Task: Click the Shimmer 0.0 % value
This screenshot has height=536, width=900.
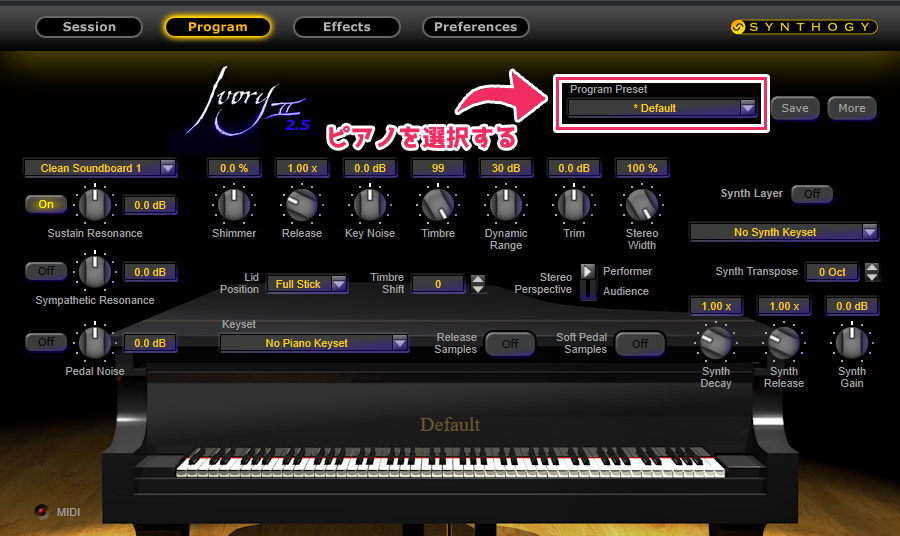Action: point(234,168)
